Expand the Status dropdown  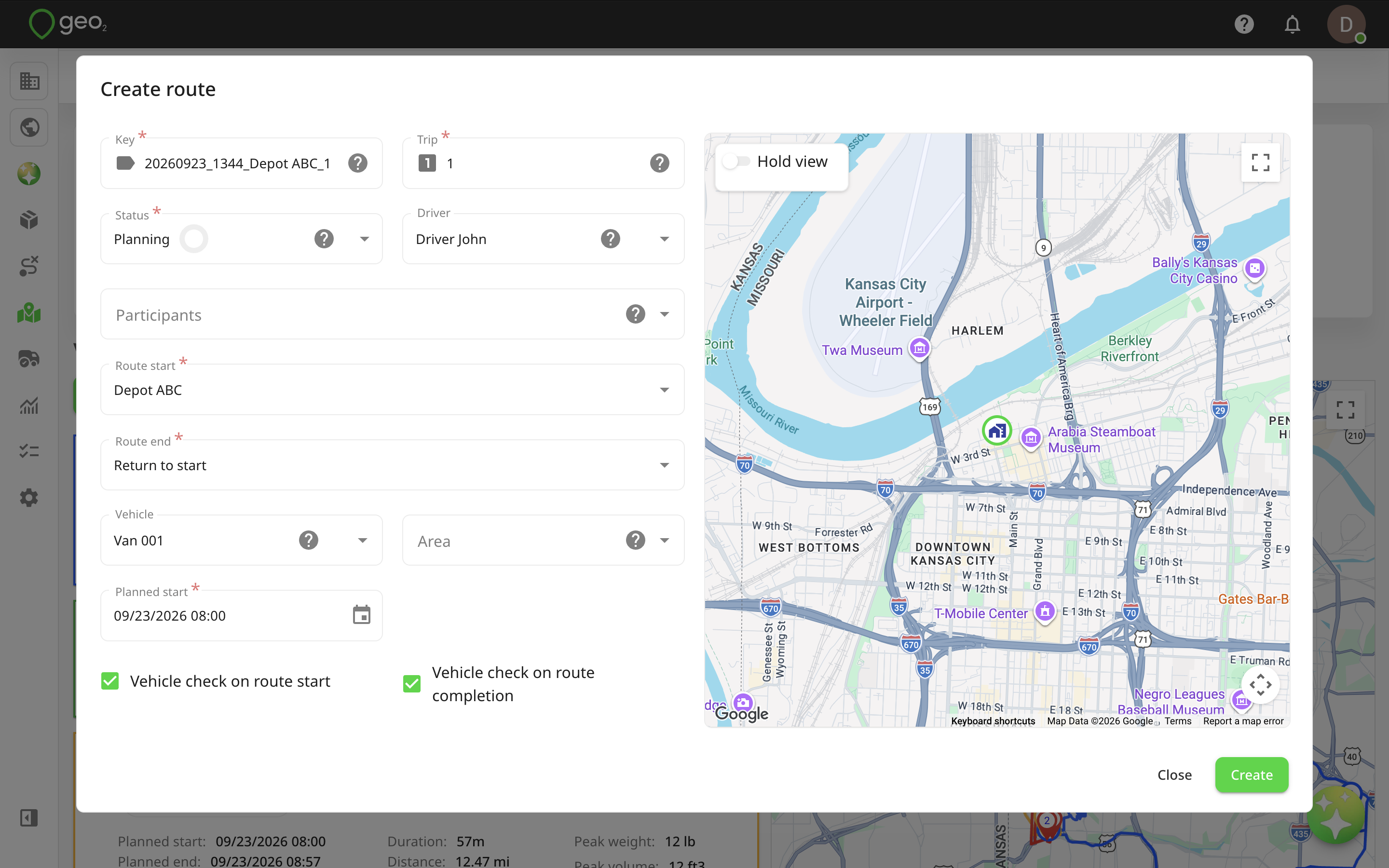(x=364, y=239)
